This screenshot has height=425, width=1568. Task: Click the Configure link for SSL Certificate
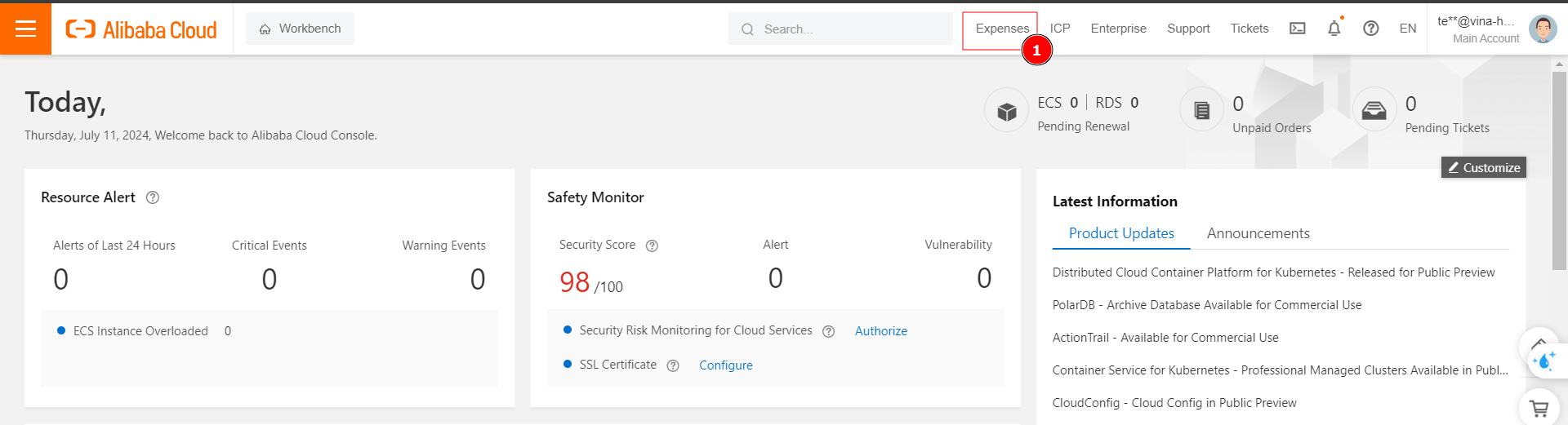[x=725, y=365]
